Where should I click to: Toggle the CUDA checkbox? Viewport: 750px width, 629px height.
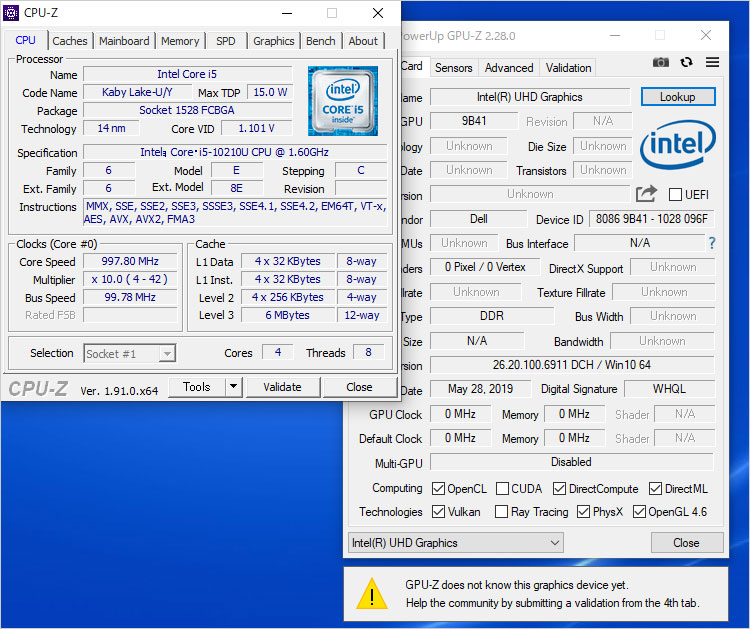(x=502, y=488)
